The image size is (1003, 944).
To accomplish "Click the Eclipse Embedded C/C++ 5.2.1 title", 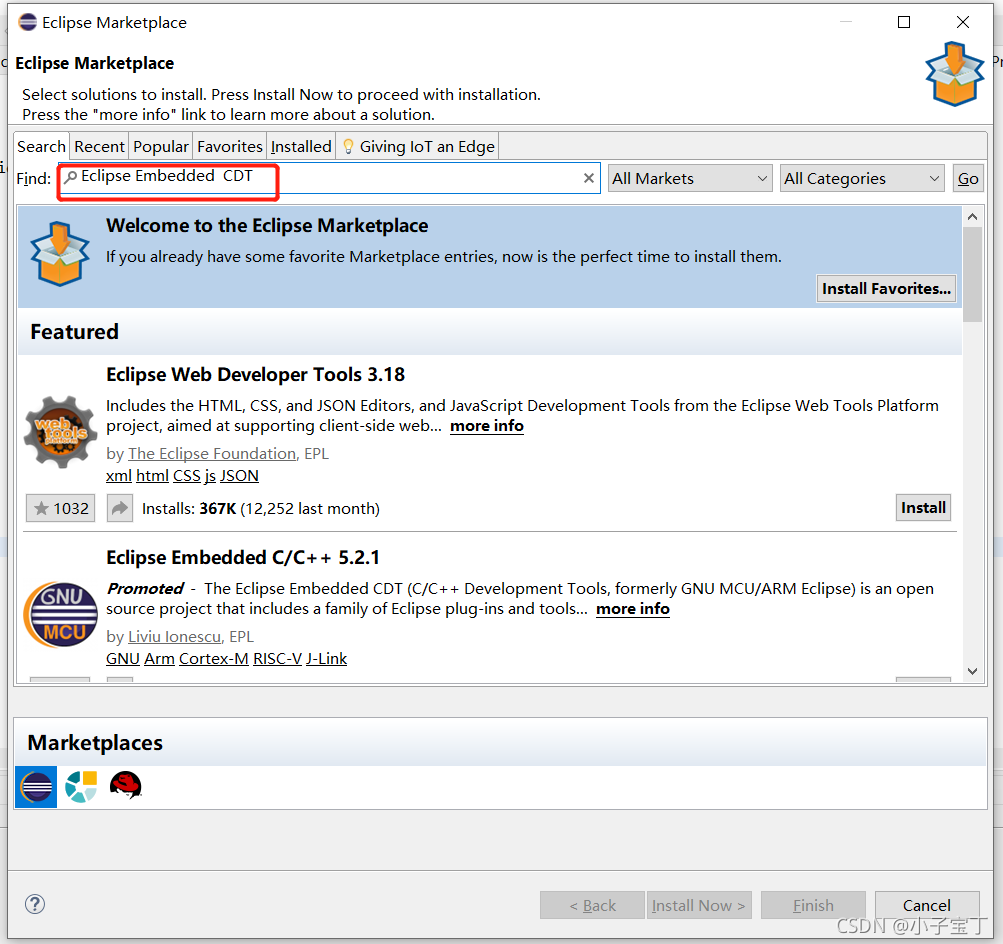I will (243, 558).
